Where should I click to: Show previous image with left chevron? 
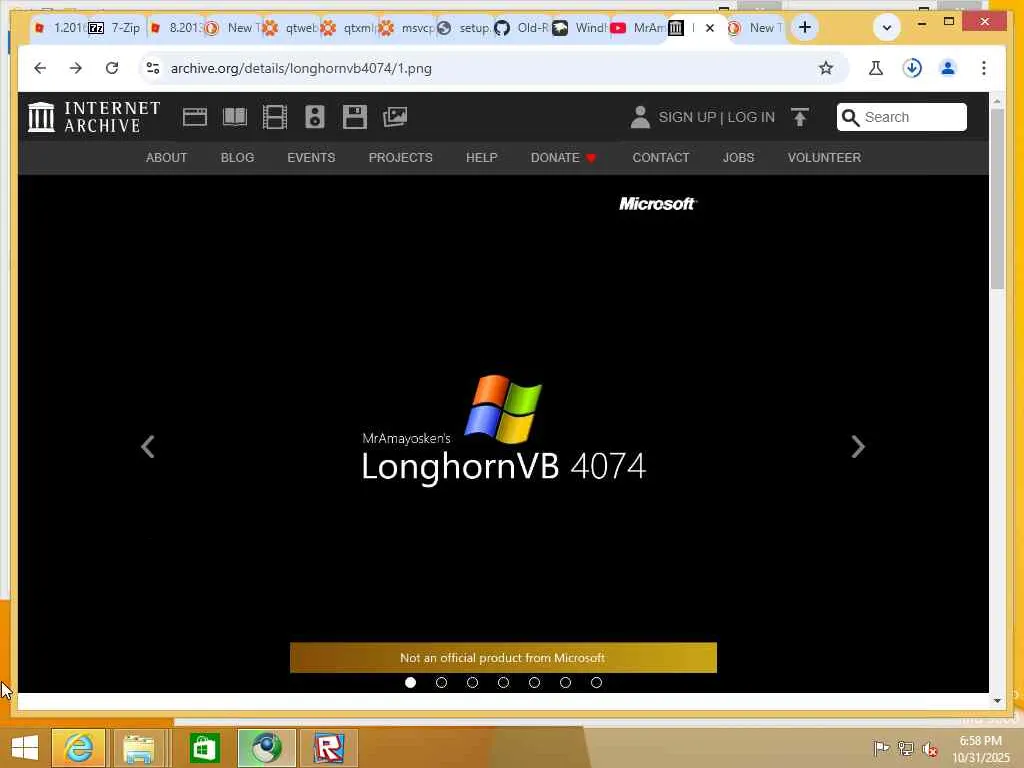pyautogui.click(x=148, y=447)
